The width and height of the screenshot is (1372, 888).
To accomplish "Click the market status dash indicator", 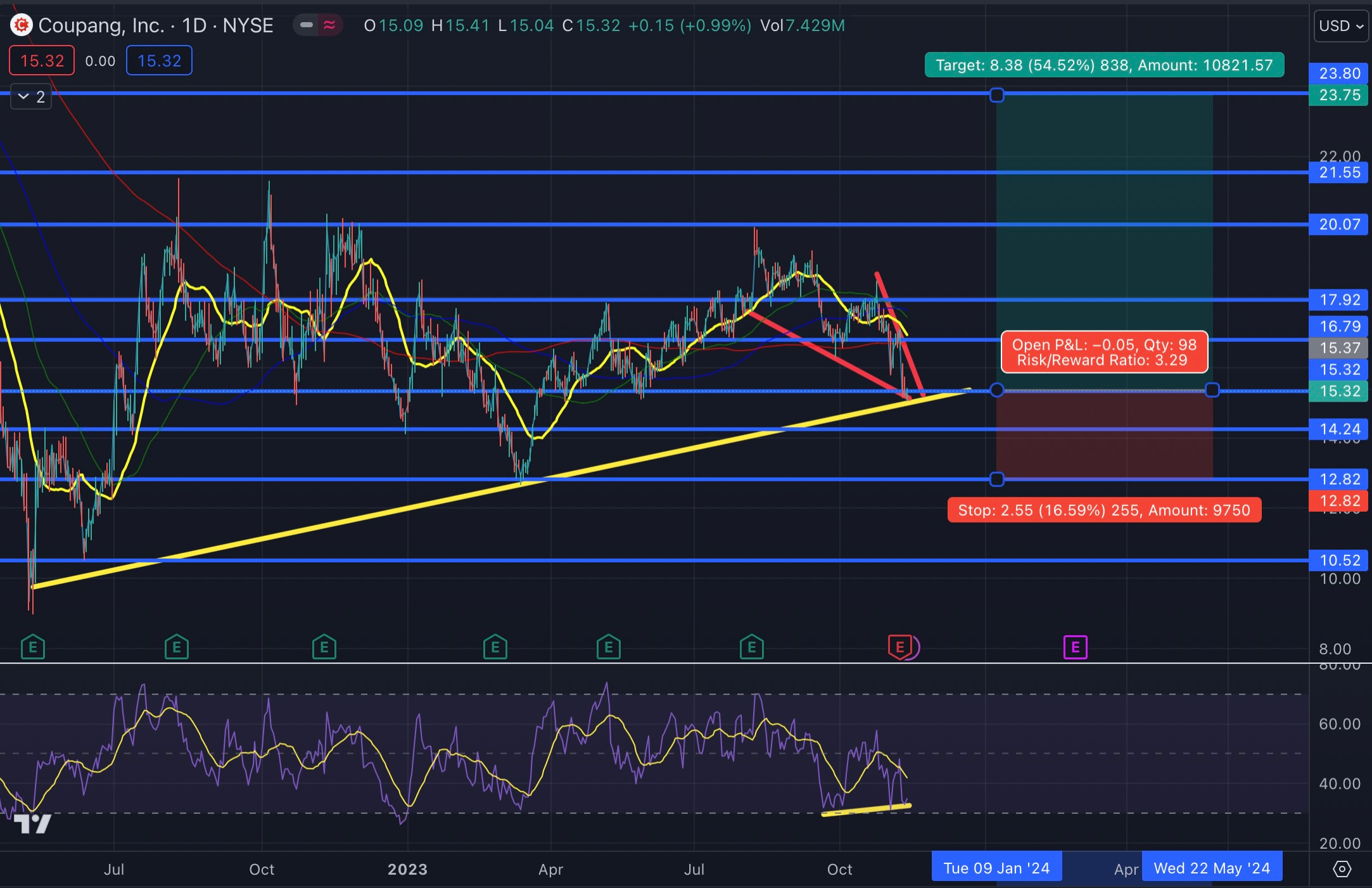I will pyautogui.click(x=307, y=25).
